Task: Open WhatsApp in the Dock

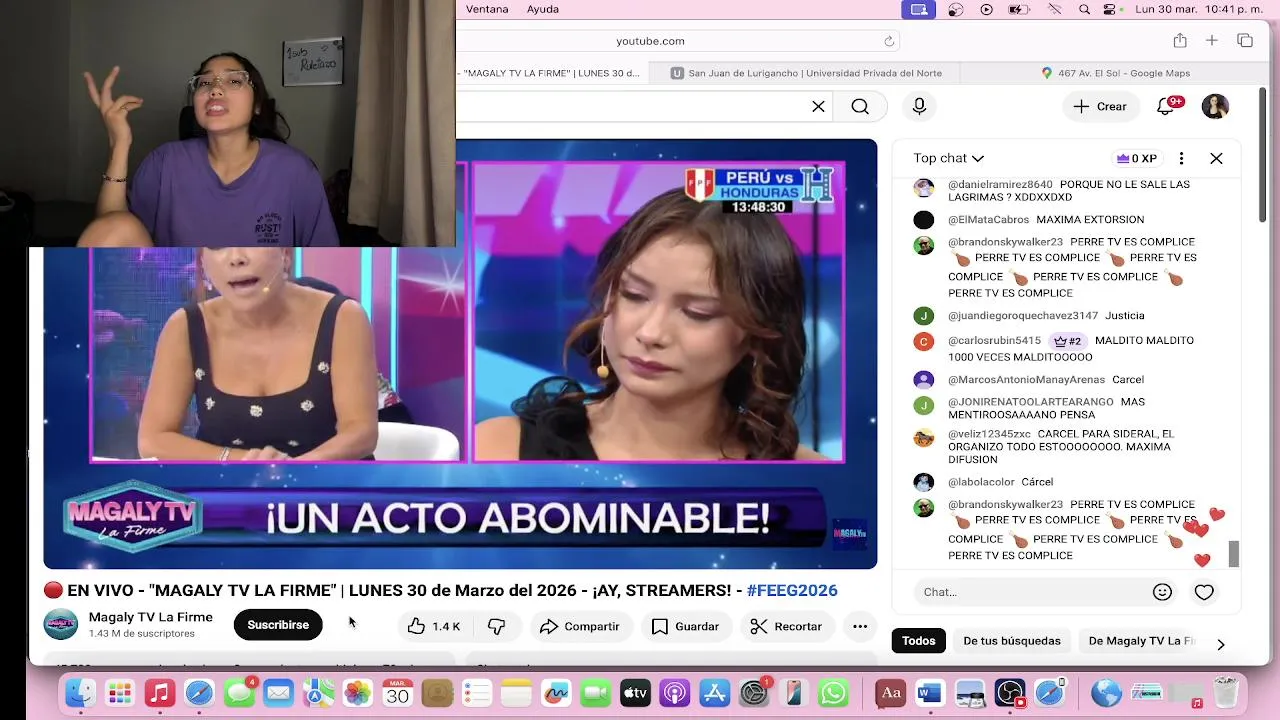Action: pyautogui.click(x=833, y=693)
